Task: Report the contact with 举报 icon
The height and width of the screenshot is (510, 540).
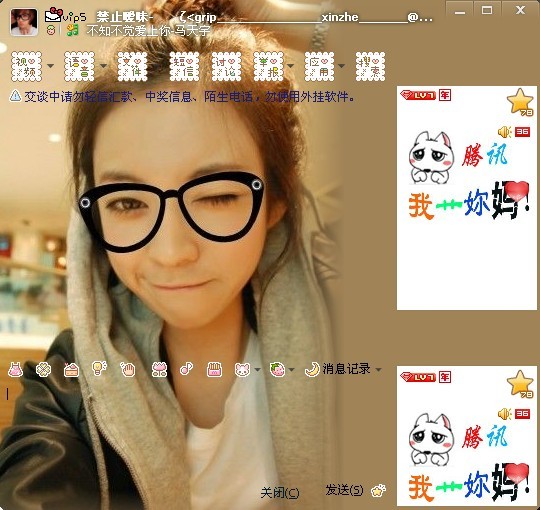Action: tap(269, 66)
